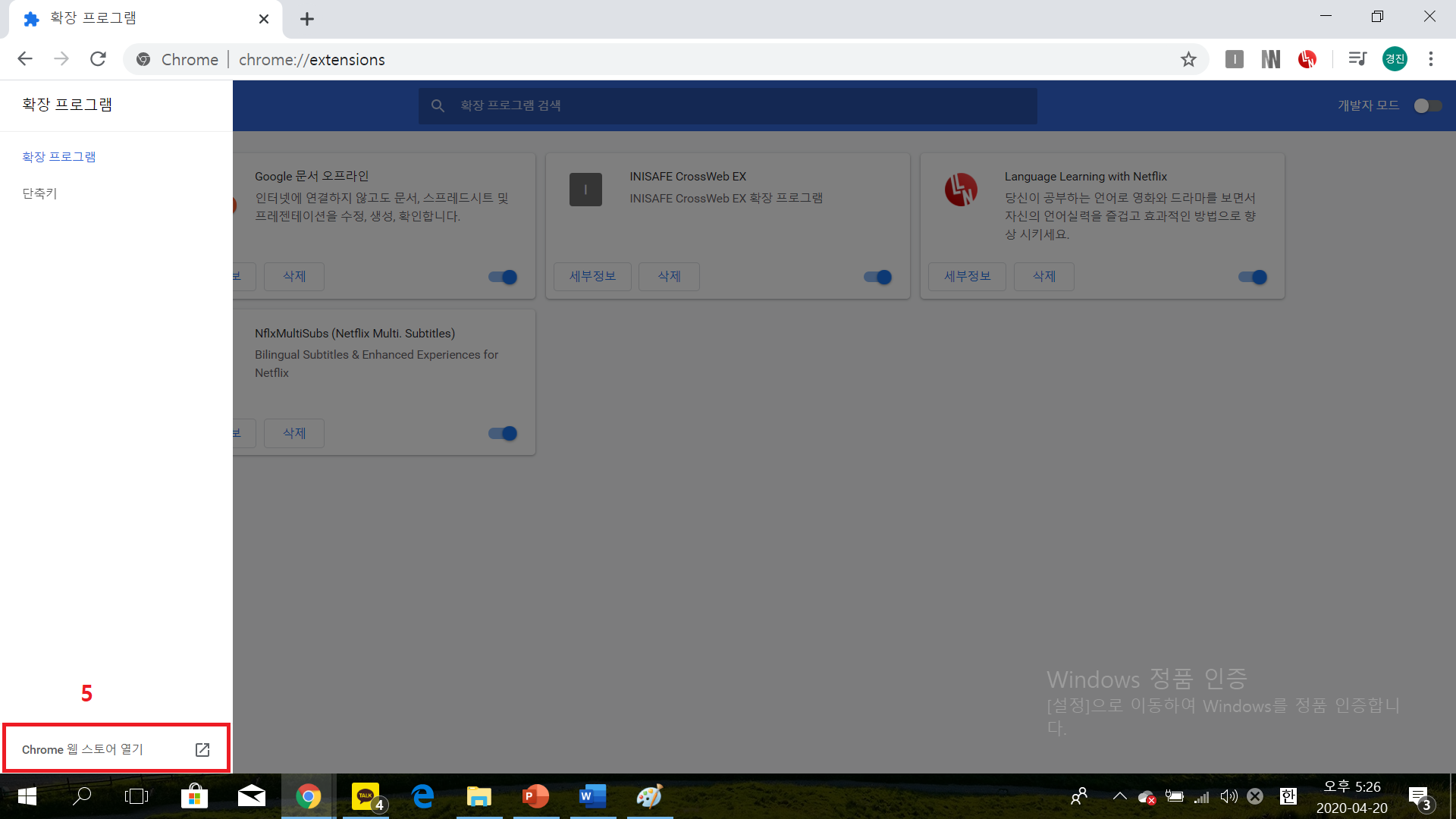The height and width of the screenshot is (819, 1456).
Task: Open the Chrome profile avatar
Action: [x=1395, y=59]
